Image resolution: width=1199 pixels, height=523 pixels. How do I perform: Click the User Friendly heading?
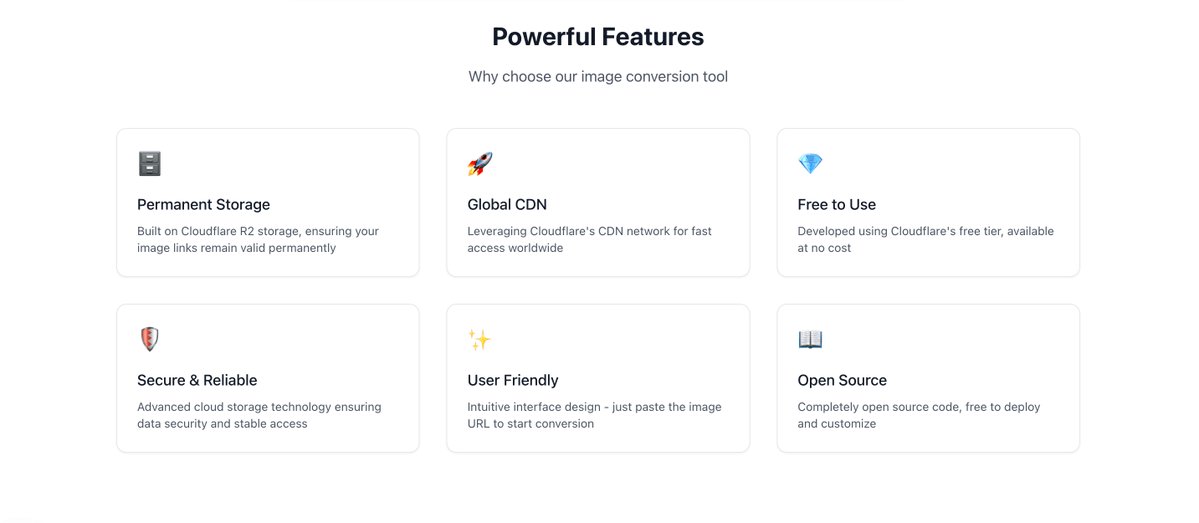513,380
